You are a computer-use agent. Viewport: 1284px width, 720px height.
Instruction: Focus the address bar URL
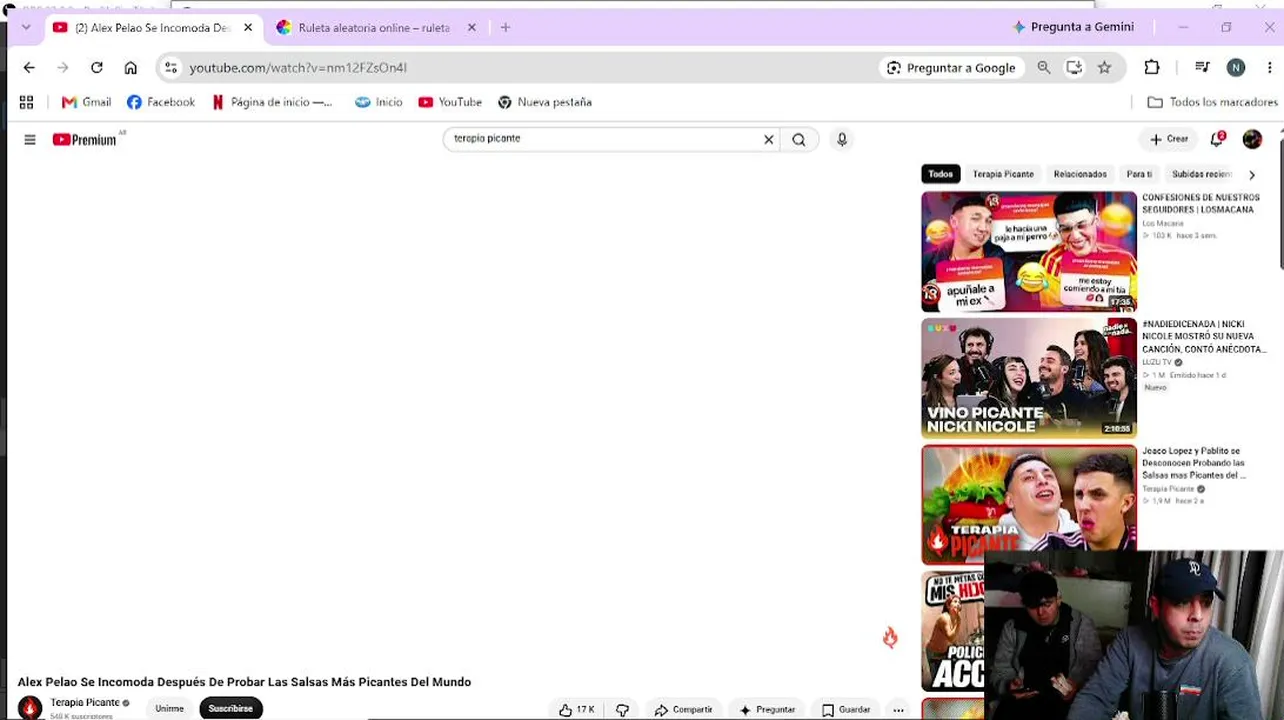click(x=298, y=68)
